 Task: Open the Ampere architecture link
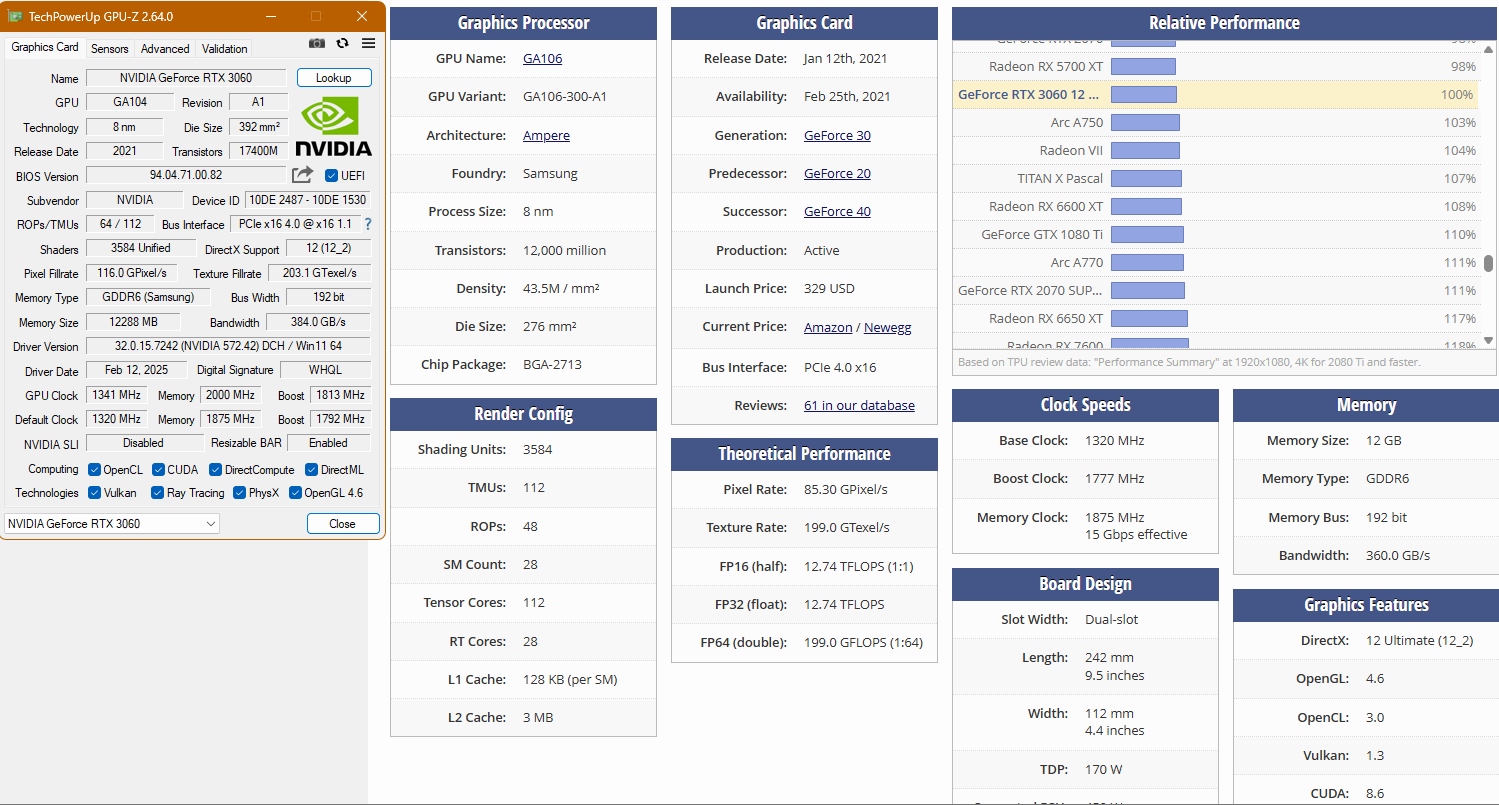[x=546, y=135]
